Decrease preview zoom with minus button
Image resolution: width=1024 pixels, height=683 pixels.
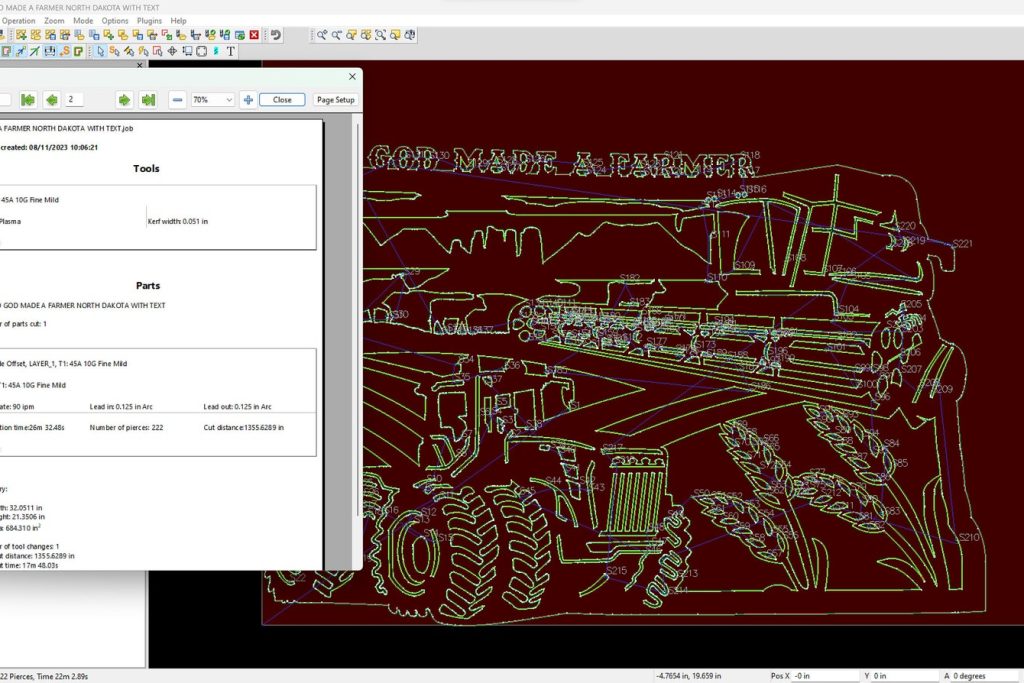point(177,100)
